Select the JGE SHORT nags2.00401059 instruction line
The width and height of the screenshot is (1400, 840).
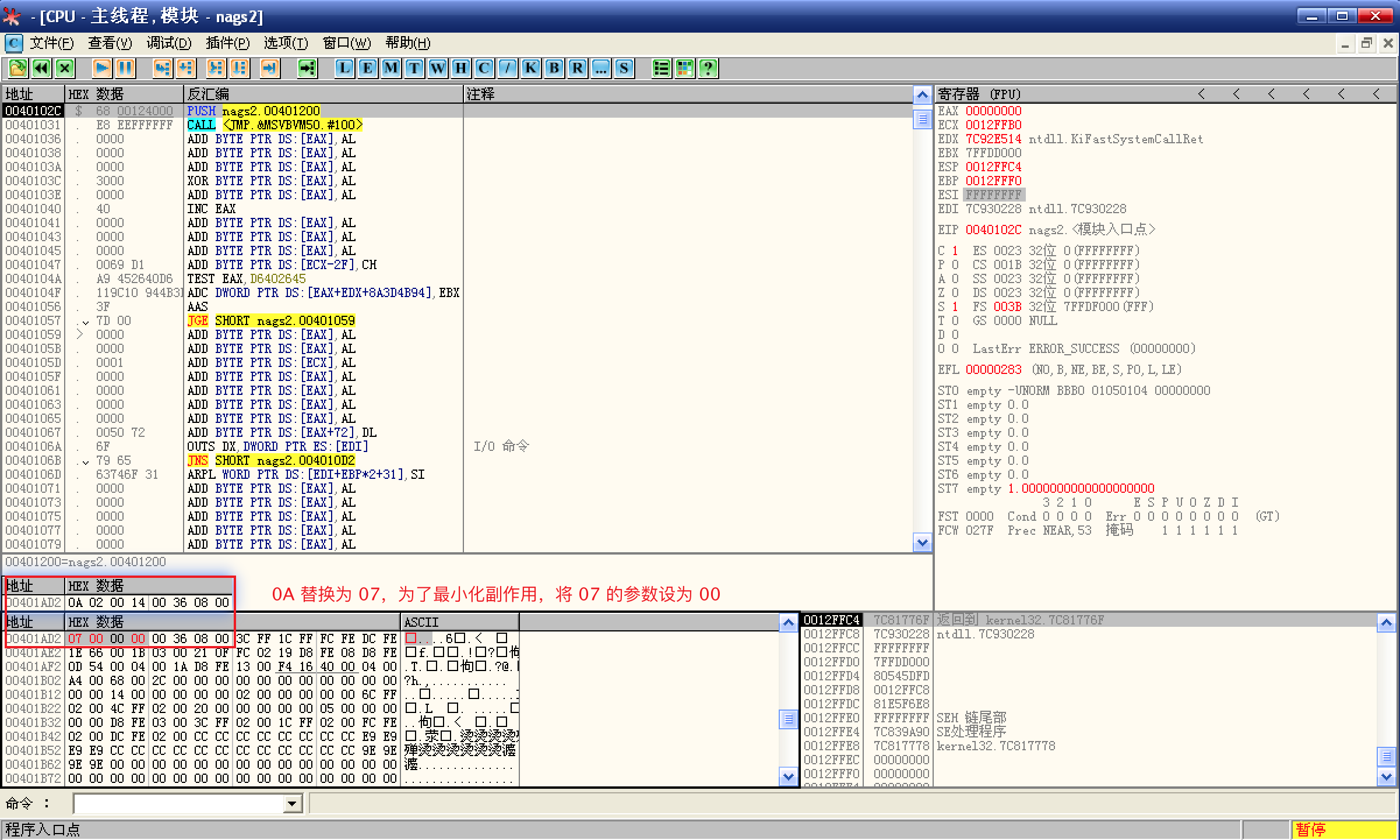pos(271,320)
